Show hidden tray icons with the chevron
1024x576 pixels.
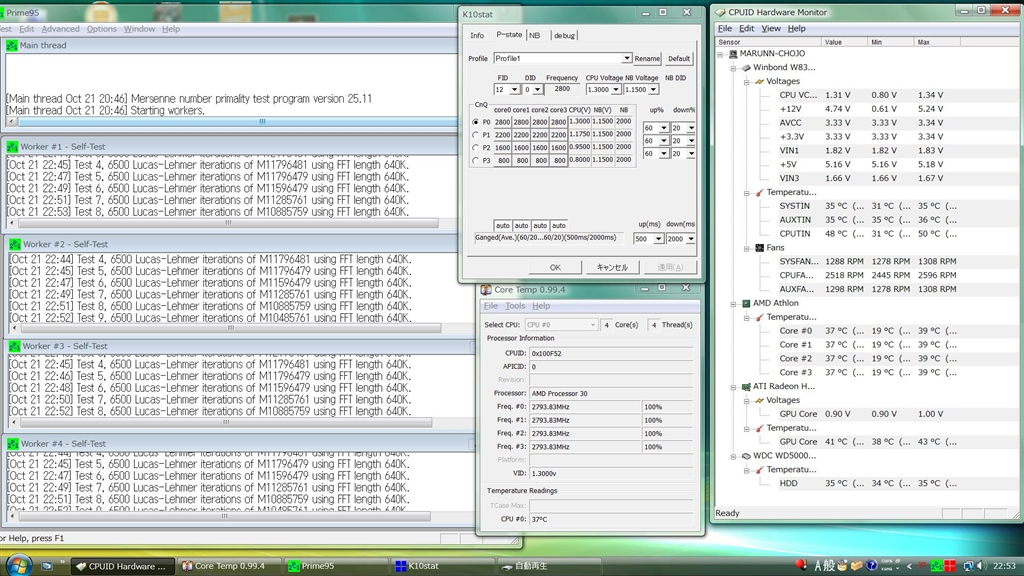click(x=909, y=566)
